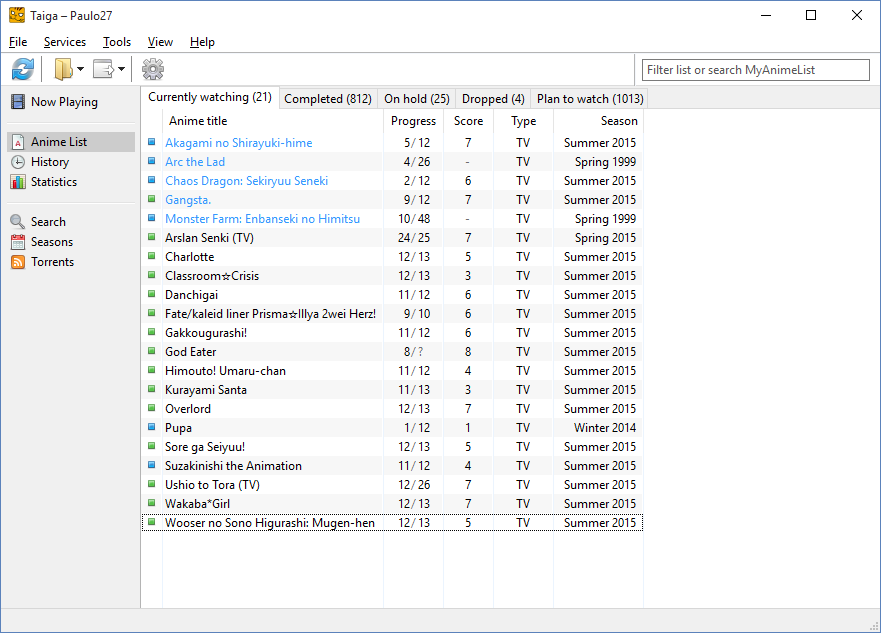The height and width of the screenshot is (633, 881).
Task: Switch to the Completed (812) tab
Action: coord(328,99)
